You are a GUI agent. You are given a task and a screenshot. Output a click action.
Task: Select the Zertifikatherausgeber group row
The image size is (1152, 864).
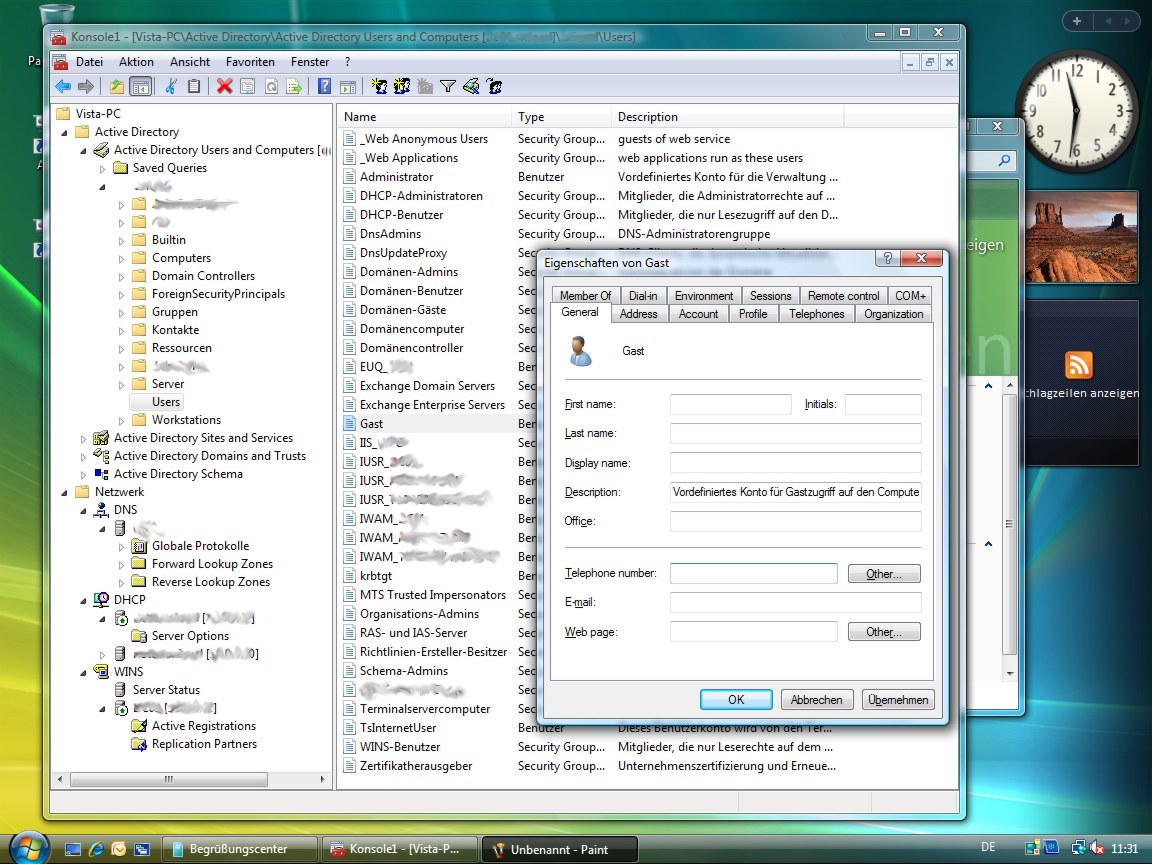pyautogui.click(x=416, y=766)
